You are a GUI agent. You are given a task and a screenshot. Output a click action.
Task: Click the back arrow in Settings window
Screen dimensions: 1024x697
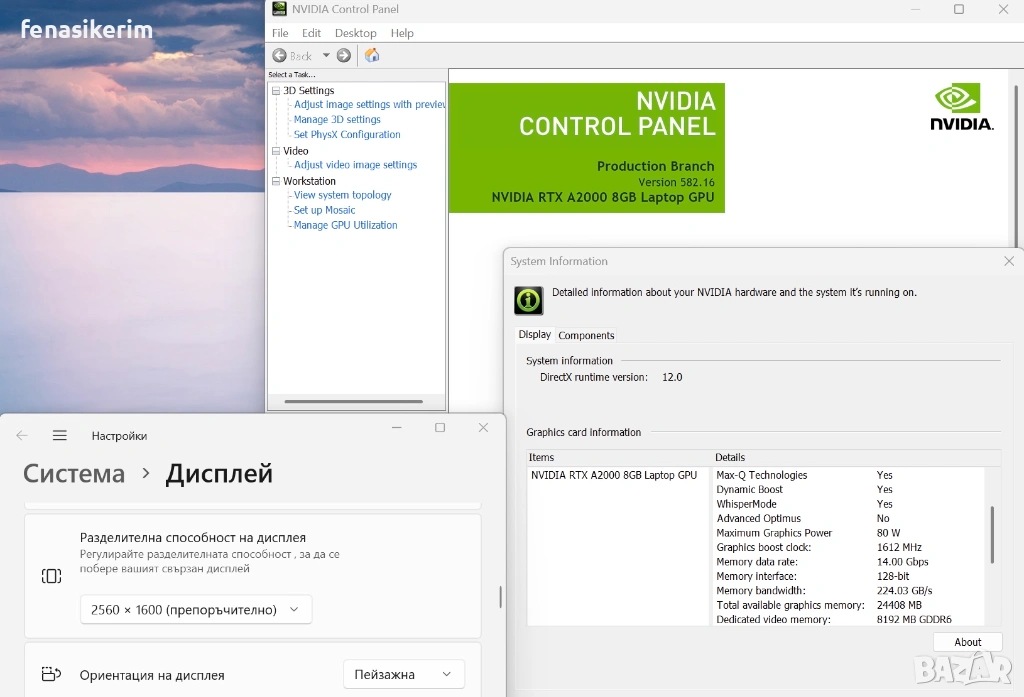22,436
